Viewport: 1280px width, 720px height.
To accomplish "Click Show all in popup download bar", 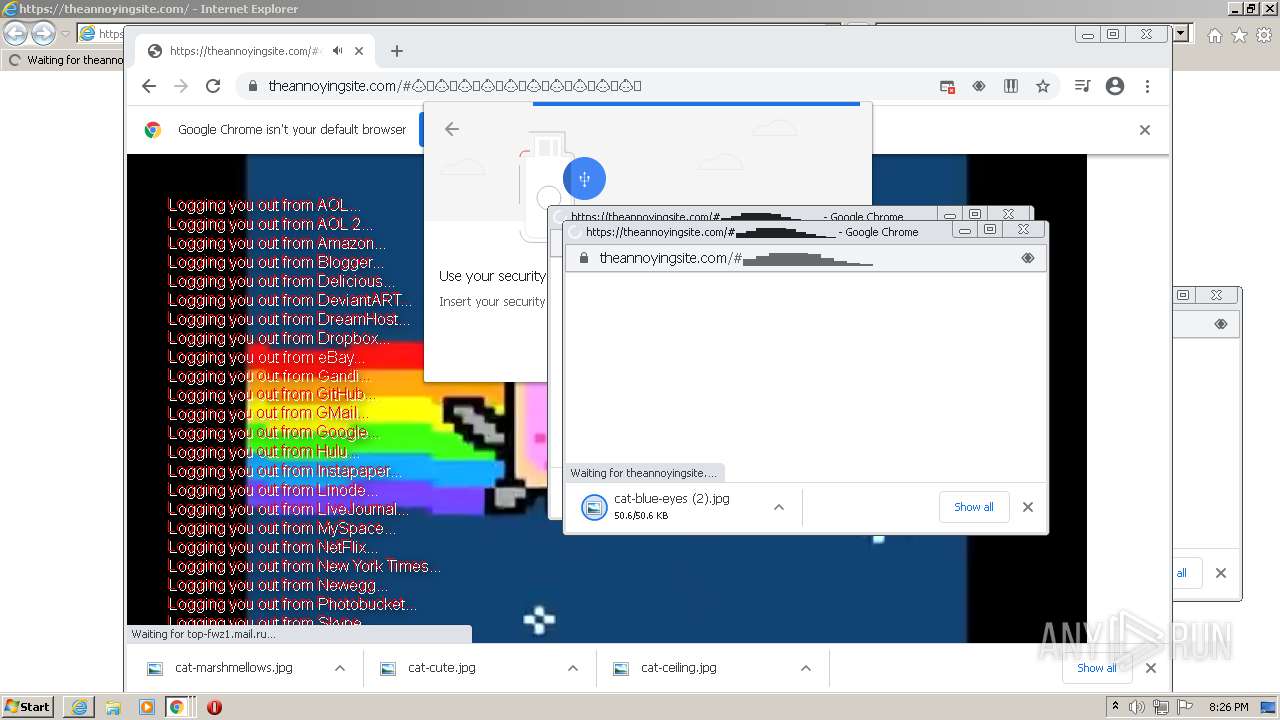I will 973,507.
